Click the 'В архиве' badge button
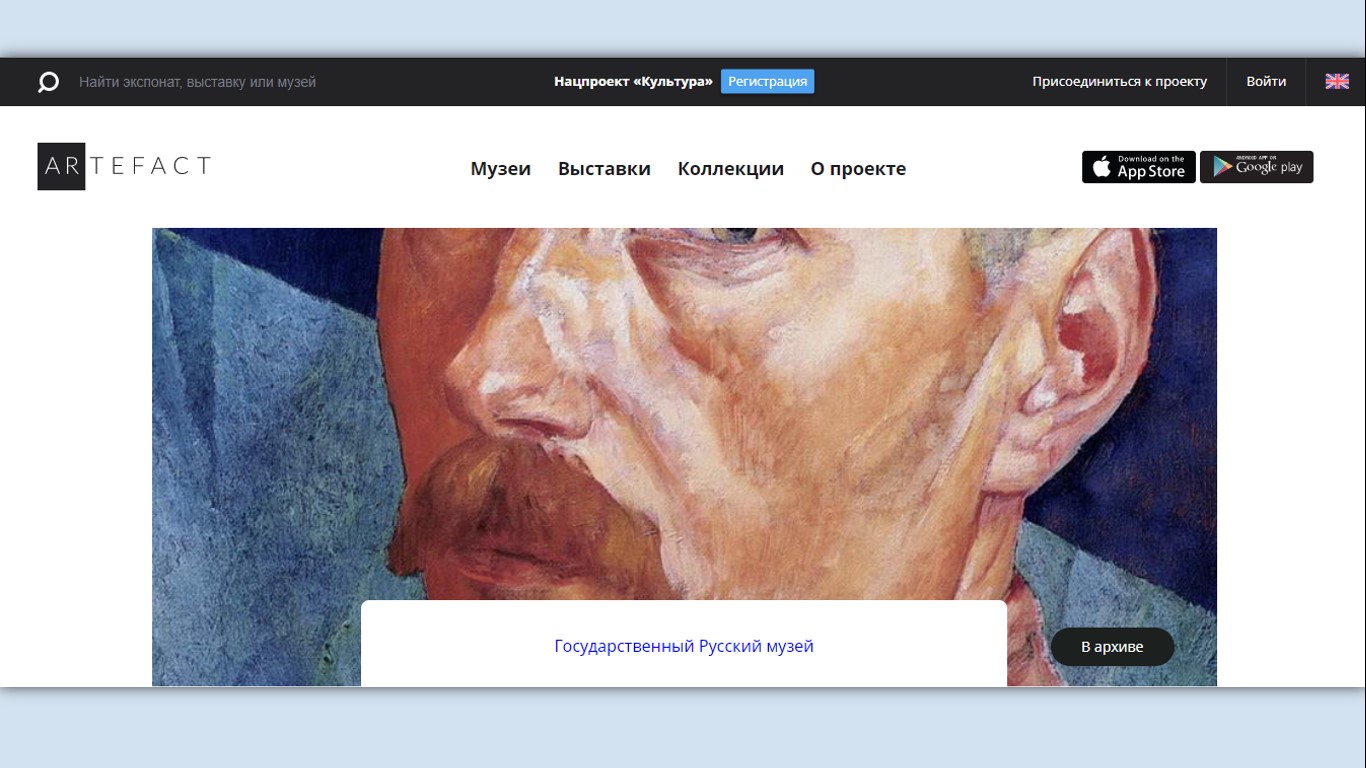The image size is (1366, 768). coord(1112,647)
